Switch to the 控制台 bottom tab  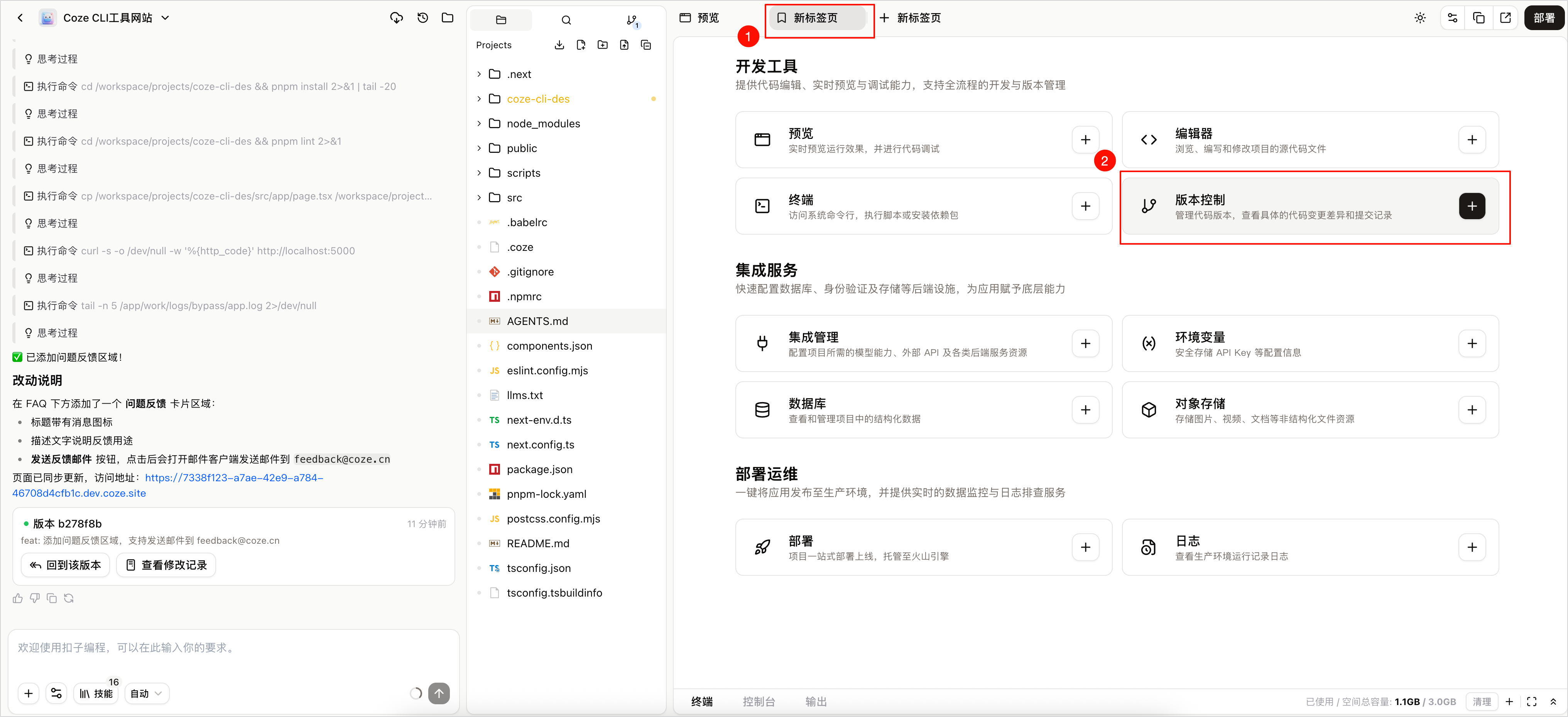pyautogui.click(x=758, y=701)
